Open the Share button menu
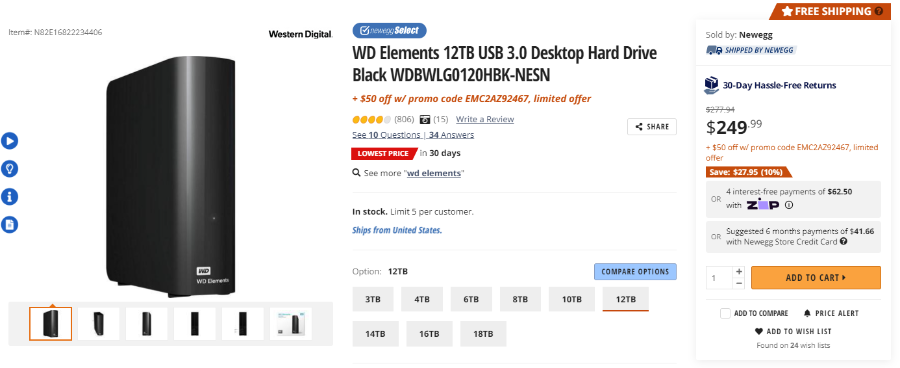Screen dimensions: 900x368 [651, 127]
